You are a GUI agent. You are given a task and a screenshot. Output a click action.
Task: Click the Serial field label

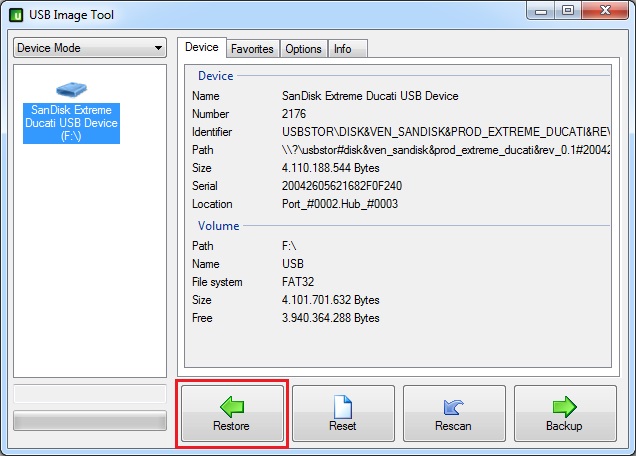click(x=205, y=186)
